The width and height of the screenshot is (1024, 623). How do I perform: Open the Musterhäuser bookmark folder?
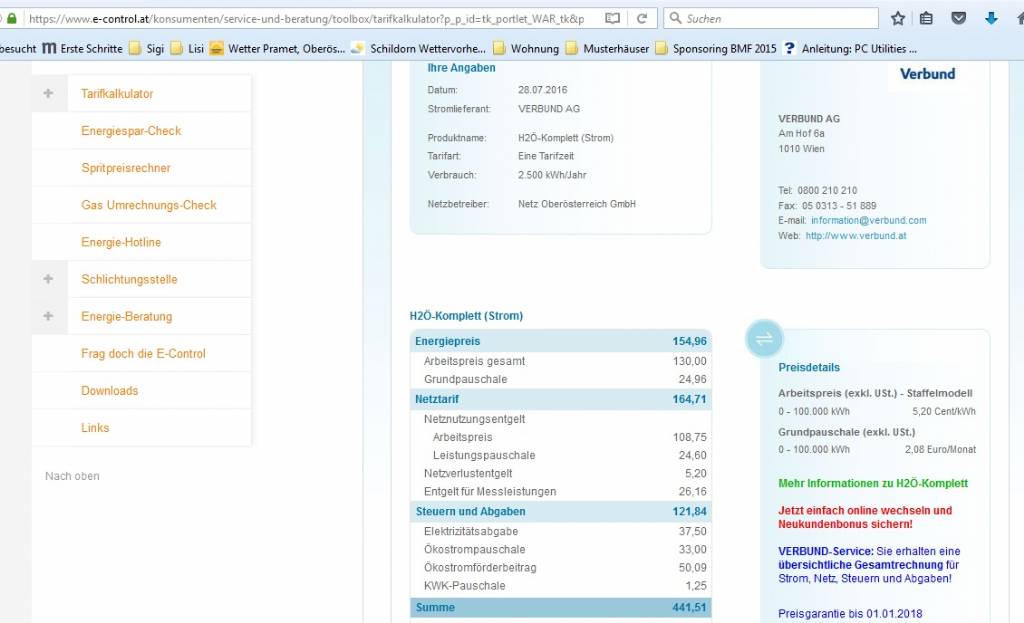coord(607,48)
